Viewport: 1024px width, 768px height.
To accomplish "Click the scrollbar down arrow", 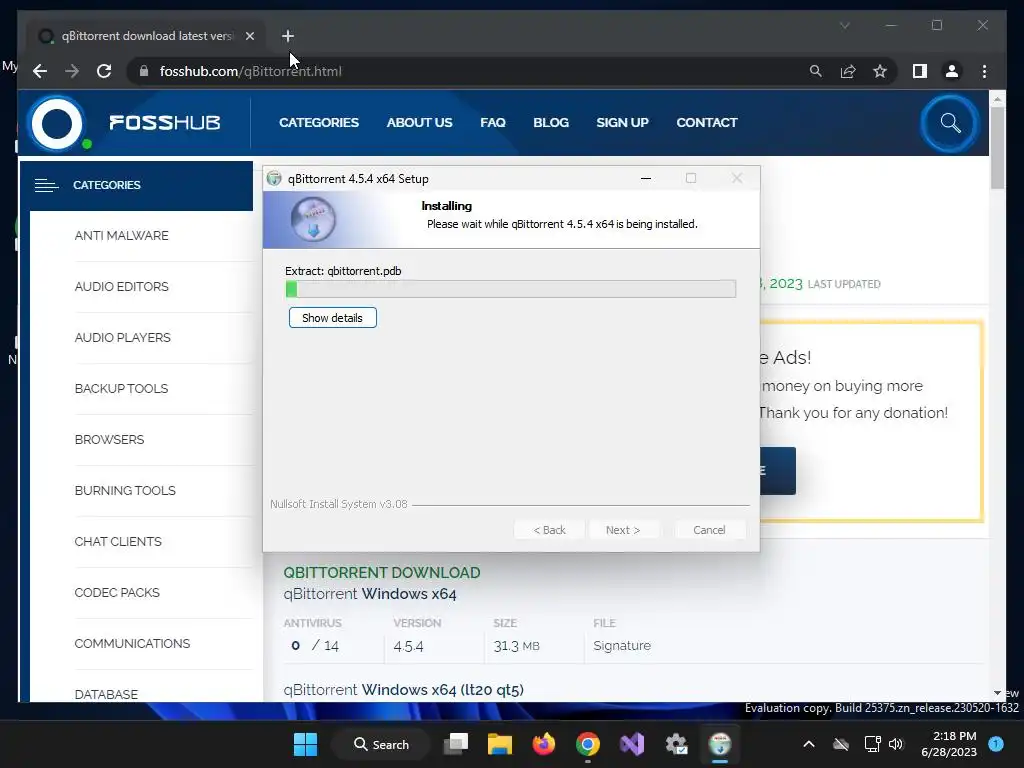I will [x=997, y=693].
